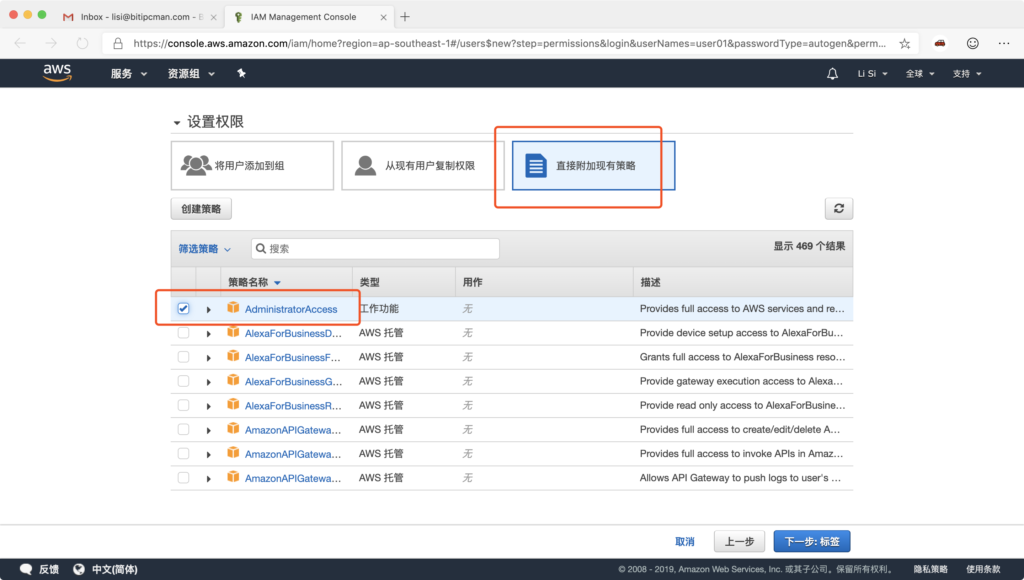Switch to the Inbox Gmail browser tab
The height and width of the screenshot is (580, 1024).
point(140,17)
